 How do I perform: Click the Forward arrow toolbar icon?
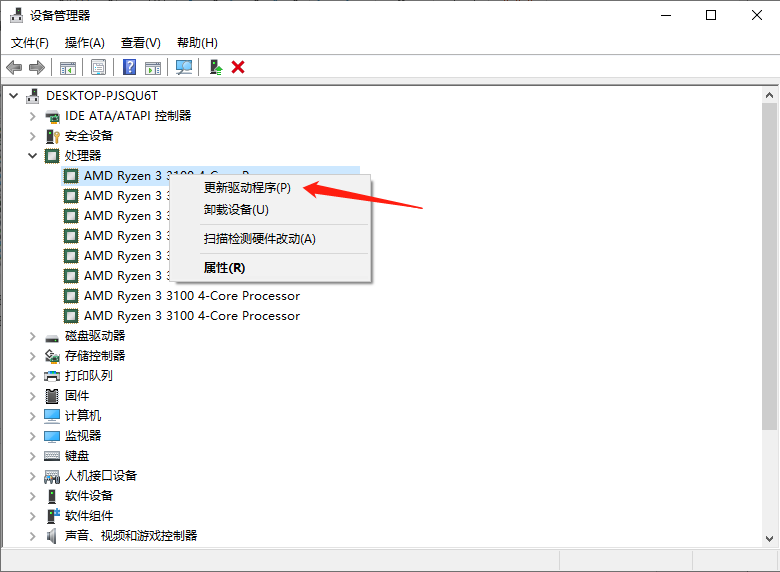(x=37, y=67)
